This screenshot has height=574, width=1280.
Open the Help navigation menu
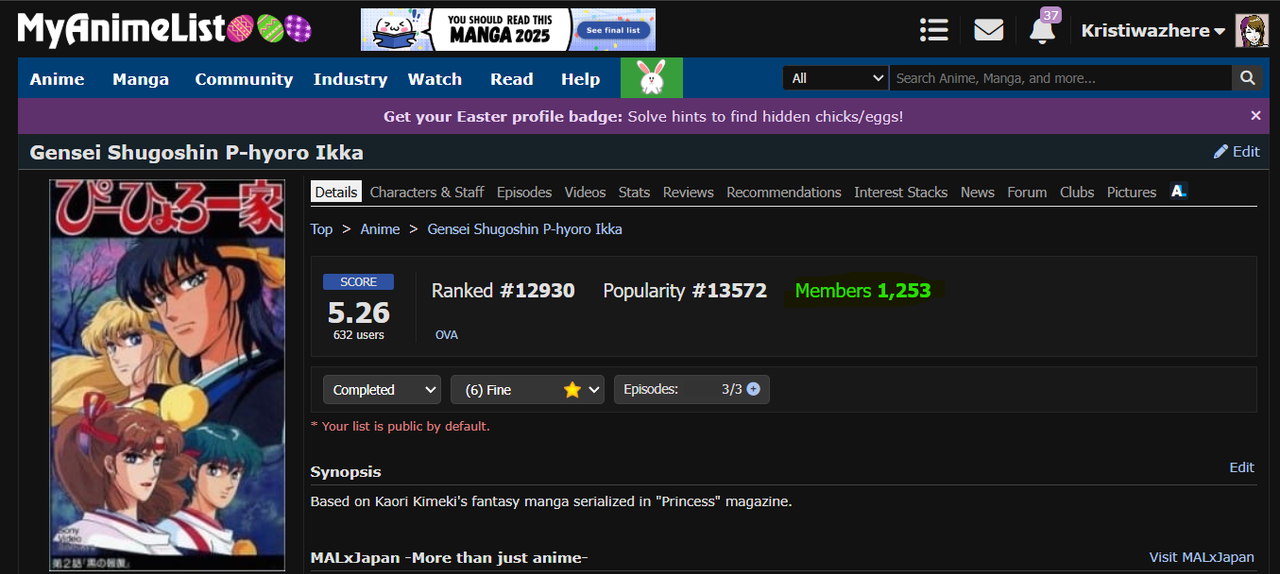pos(581,79)
